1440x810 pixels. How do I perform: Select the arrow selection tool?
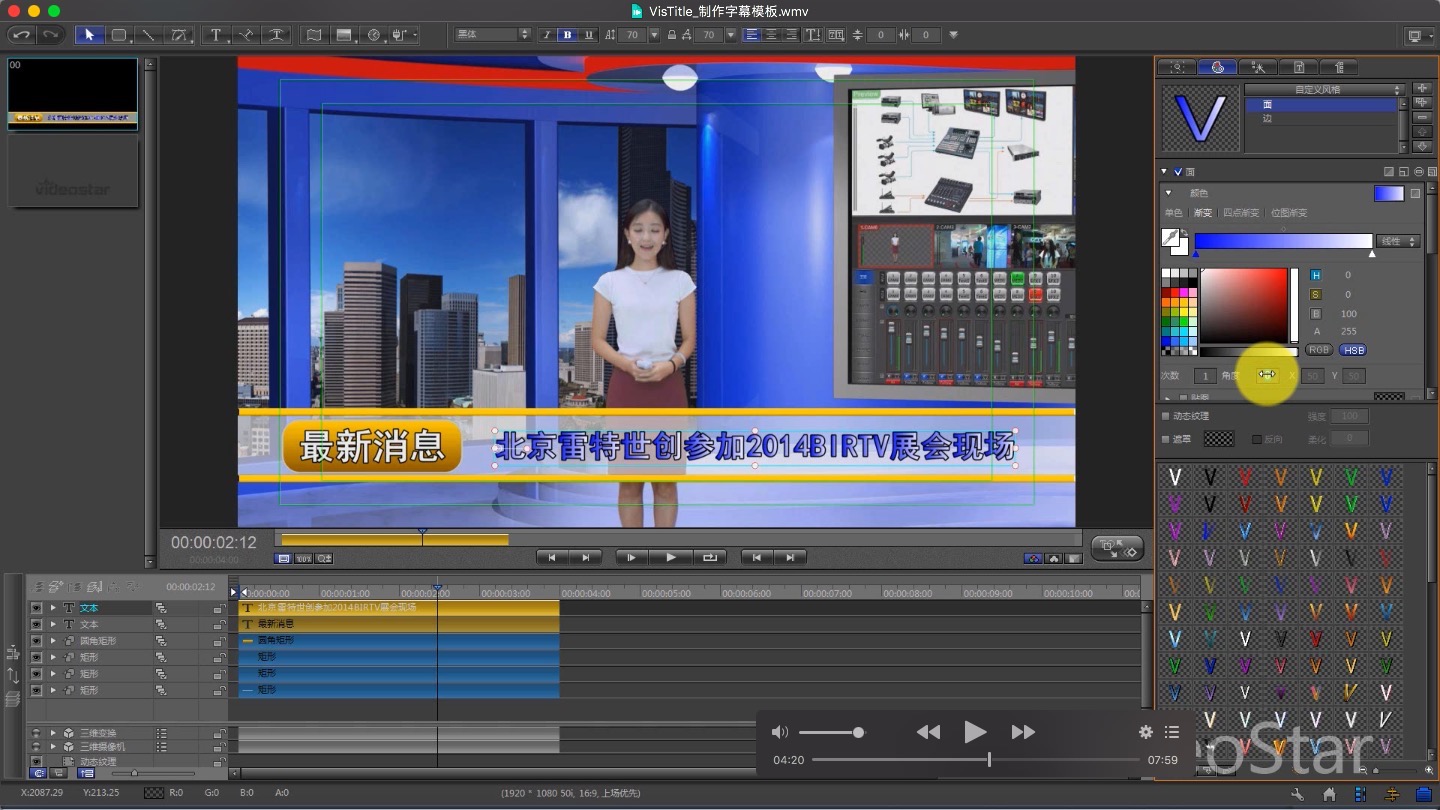pos(89,35)
